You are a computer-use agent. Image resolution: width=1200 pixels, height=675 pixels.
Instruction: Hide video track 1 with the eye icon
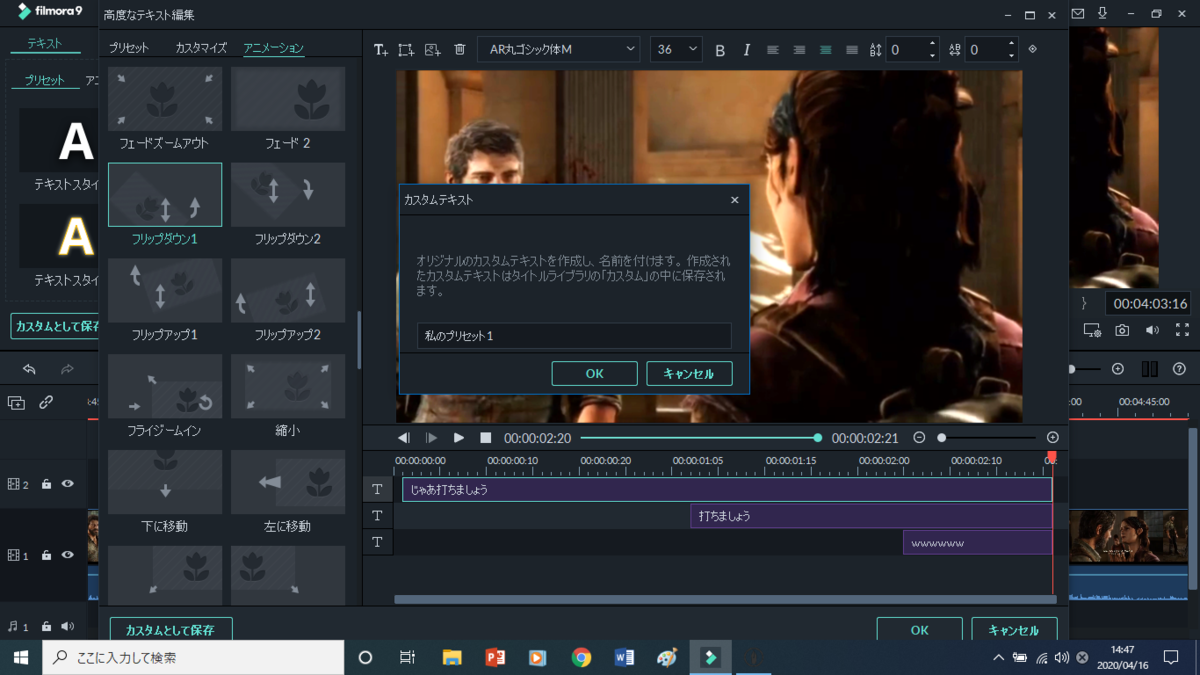[67, 555]
